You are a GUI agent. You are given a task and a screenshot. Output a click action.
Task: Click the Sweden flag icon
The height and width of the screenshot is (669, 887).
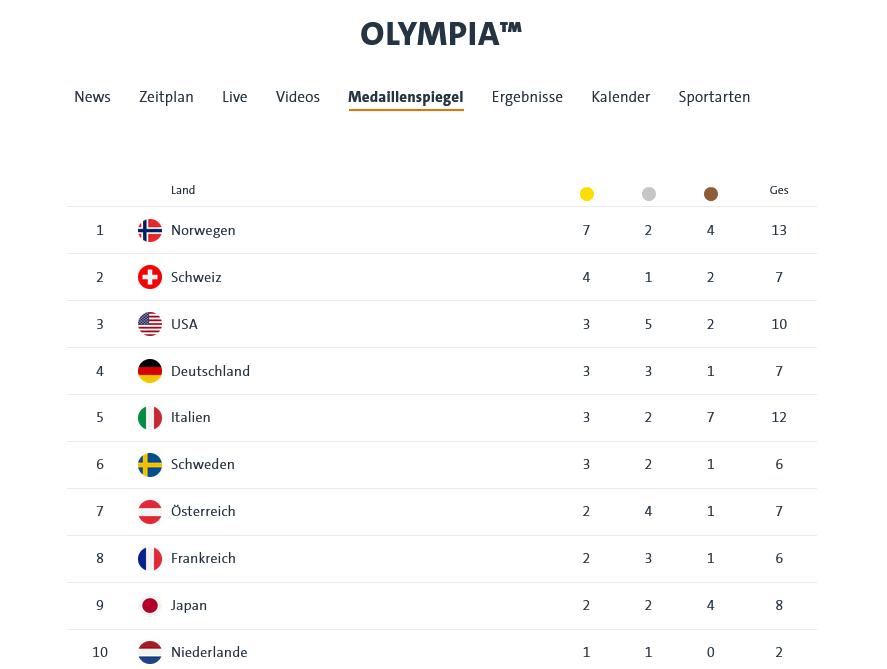click(150, 464)
